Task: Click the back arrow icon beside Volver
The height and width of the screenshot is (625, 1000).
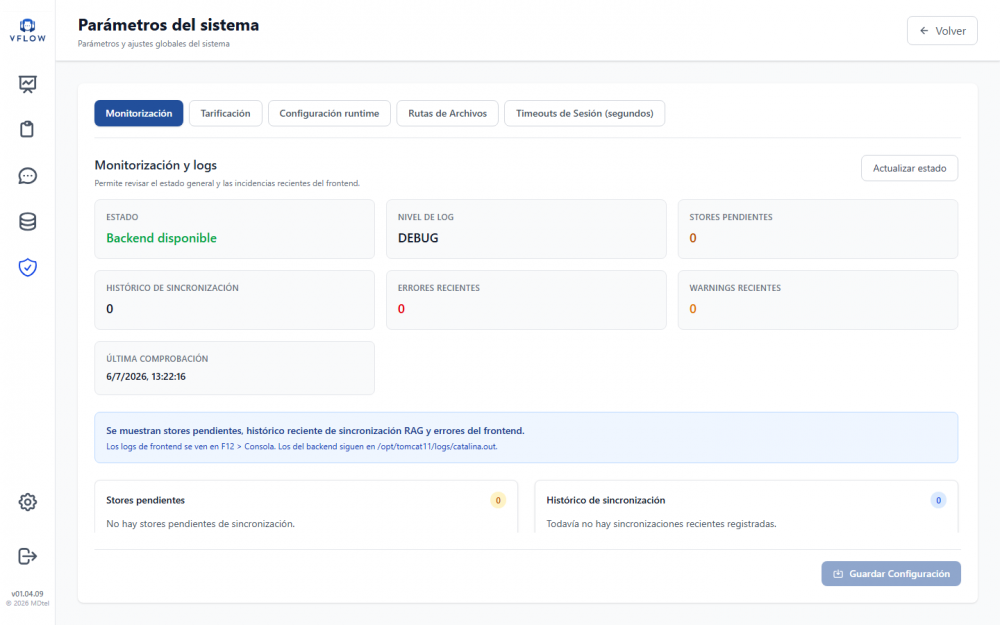Action: 924,31
